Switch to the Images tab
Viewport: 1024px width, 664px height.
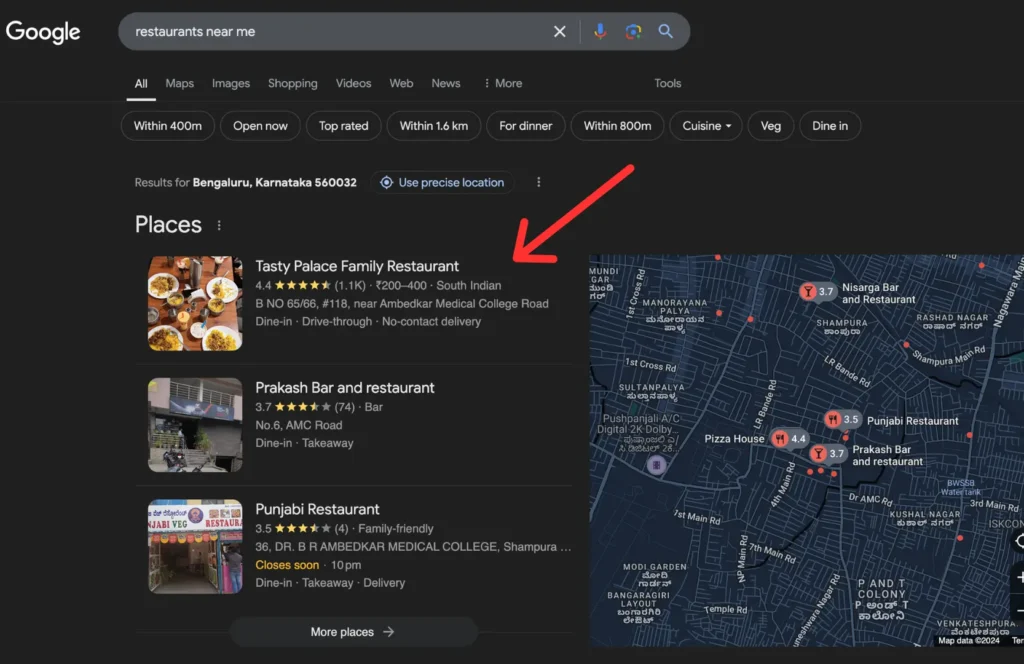[231, 84]
